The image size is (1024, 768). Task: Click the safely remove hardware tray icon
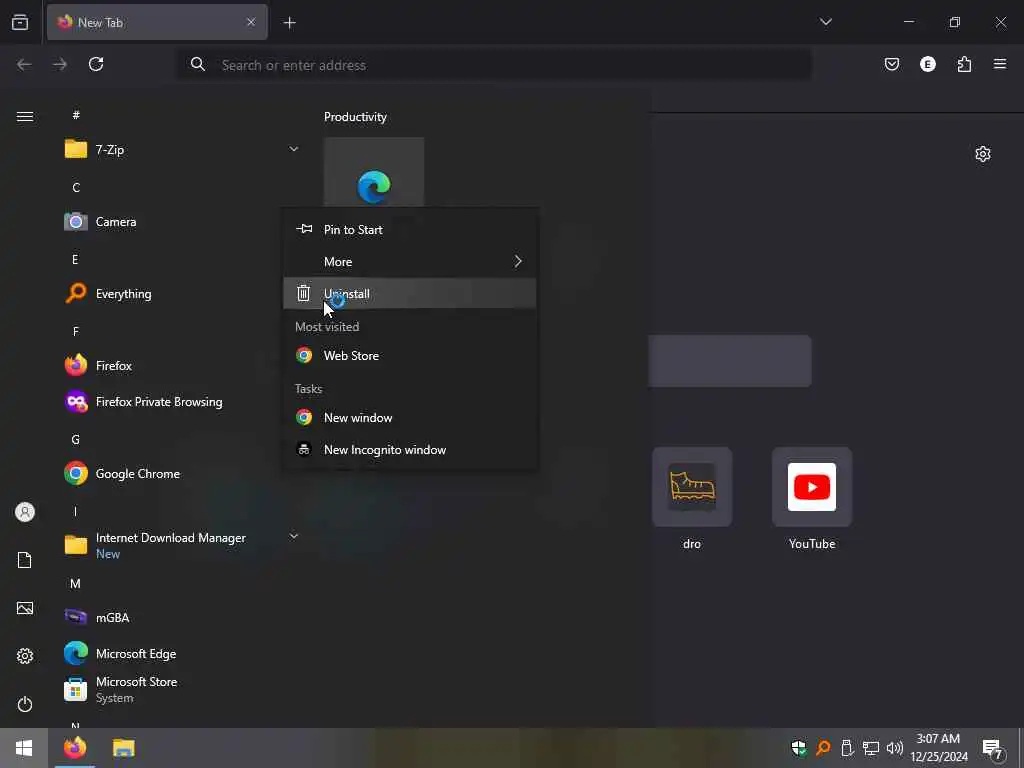pos(847,748)
